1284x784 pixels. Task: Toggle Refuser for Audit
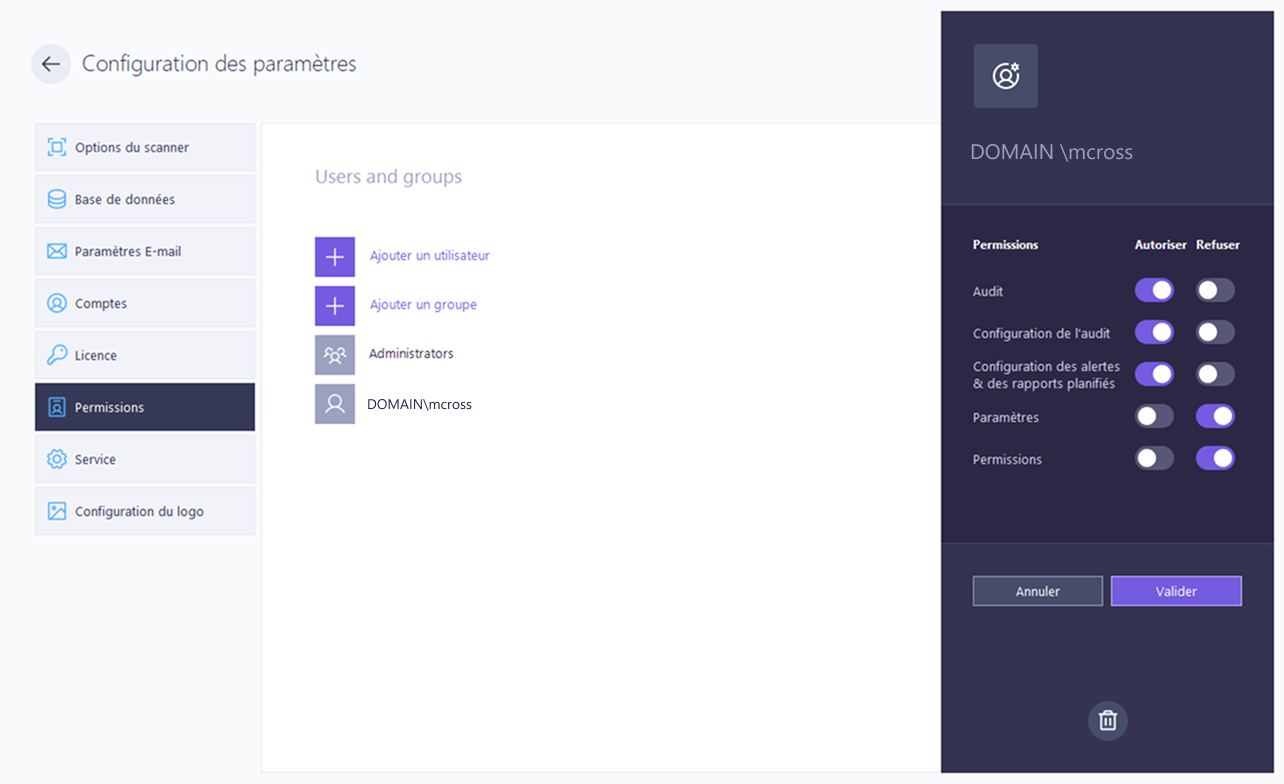[1215, 290]
